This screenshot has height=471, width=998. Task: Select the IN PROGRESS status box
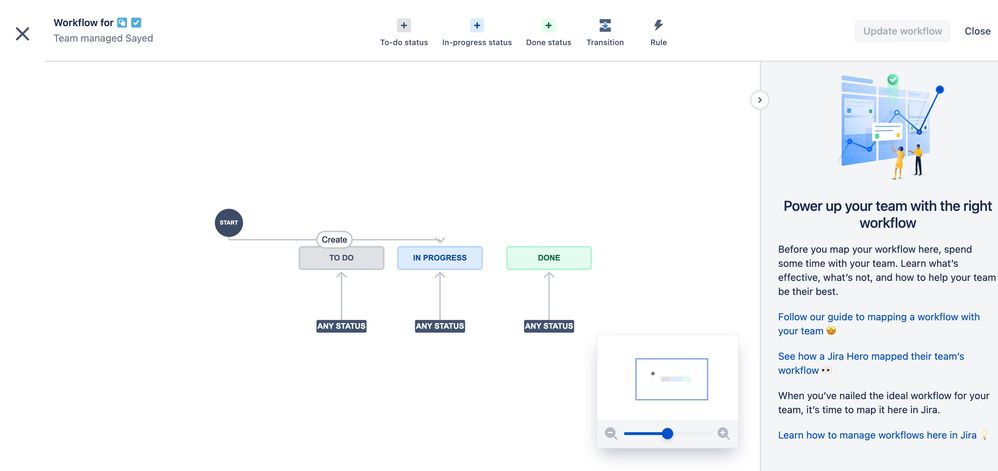click(x=440, y=258)
